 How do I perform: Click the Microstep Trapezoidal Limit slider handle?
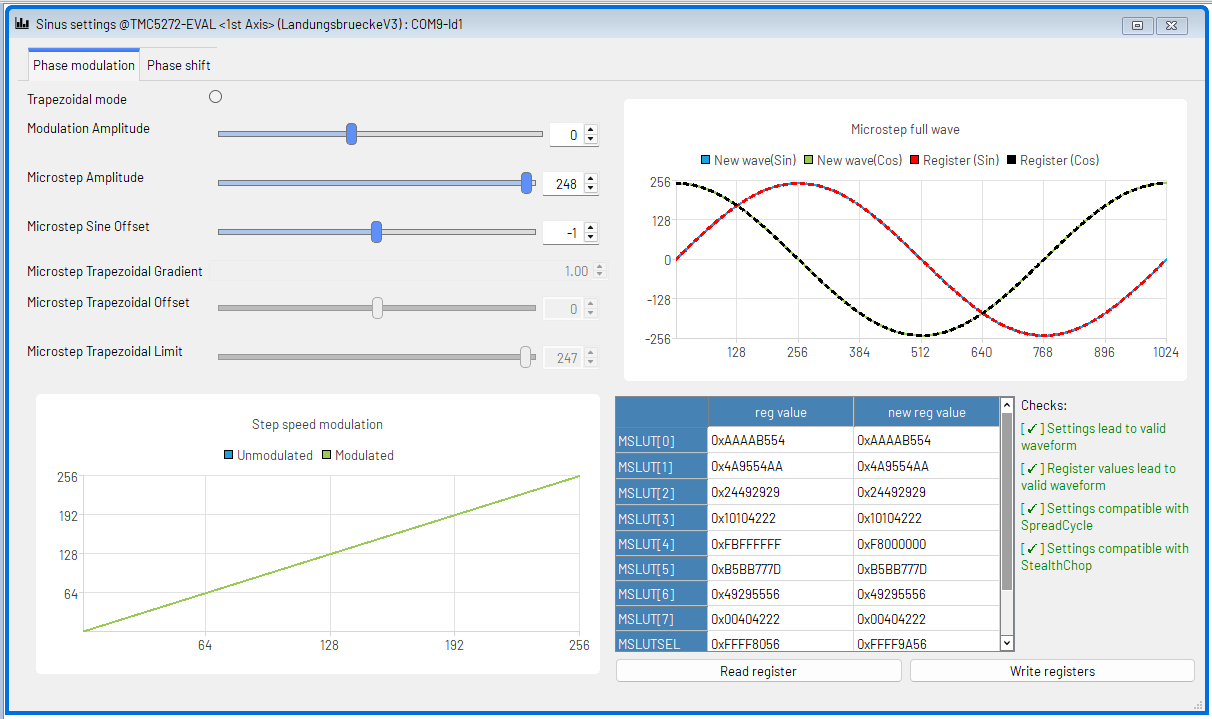coord(526,357)
